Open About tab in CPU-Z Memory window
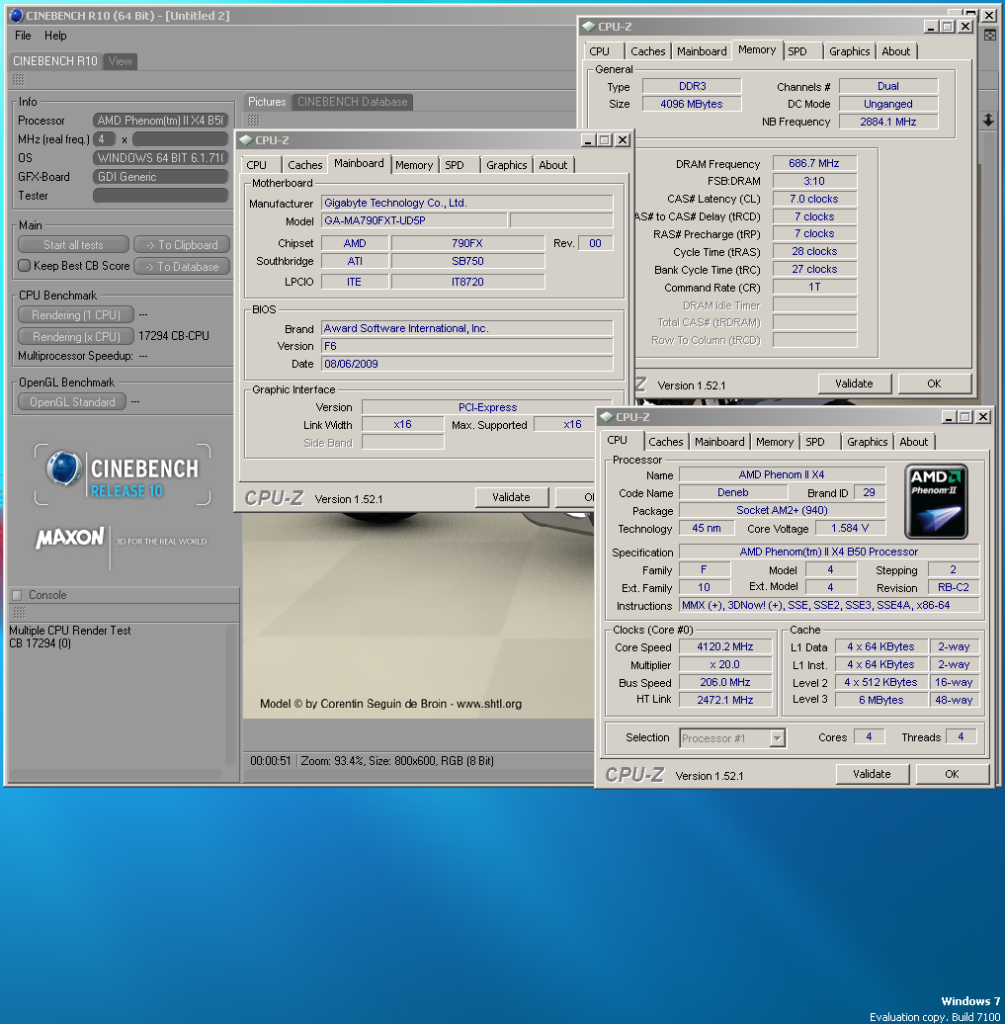Viewport: 1005px width, 1024px height. (x=896, y=51)
